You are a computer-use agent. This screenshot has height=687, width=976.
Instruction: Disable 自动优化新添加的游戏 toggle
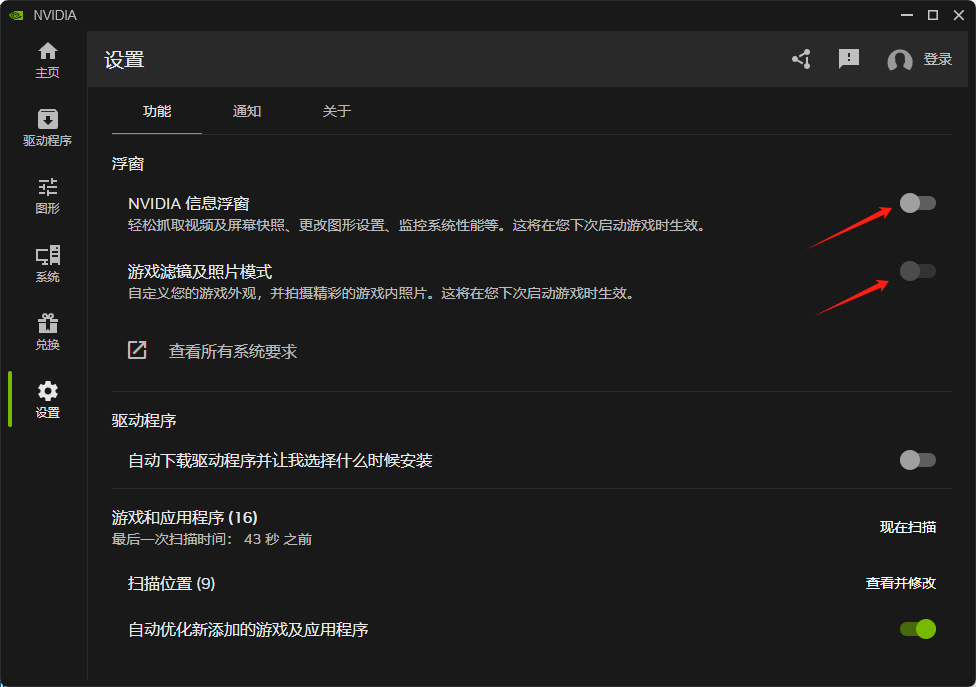pos(917,629)
